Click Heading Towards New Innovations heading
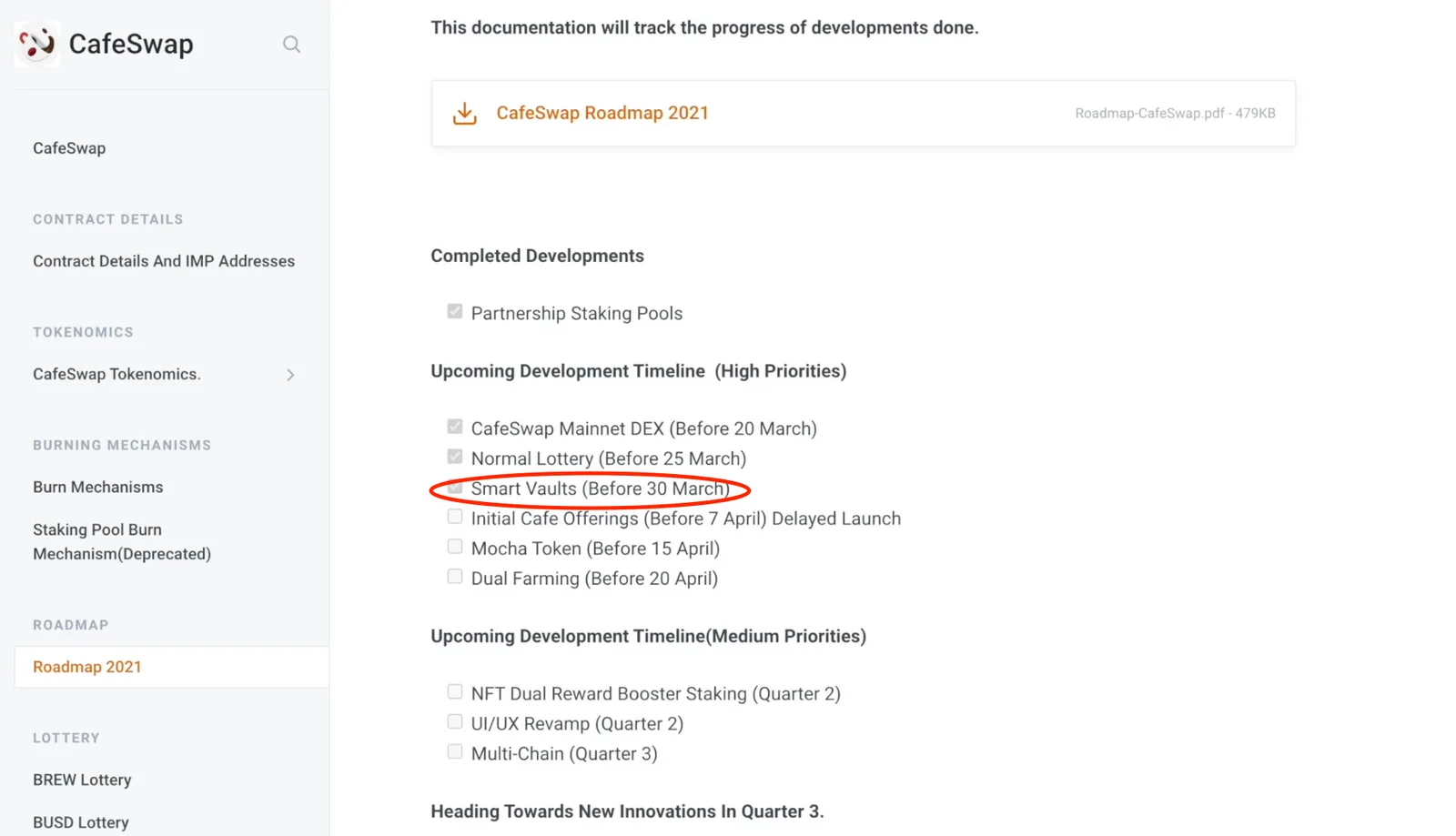The image size is (1456, 836). point(627,811)
